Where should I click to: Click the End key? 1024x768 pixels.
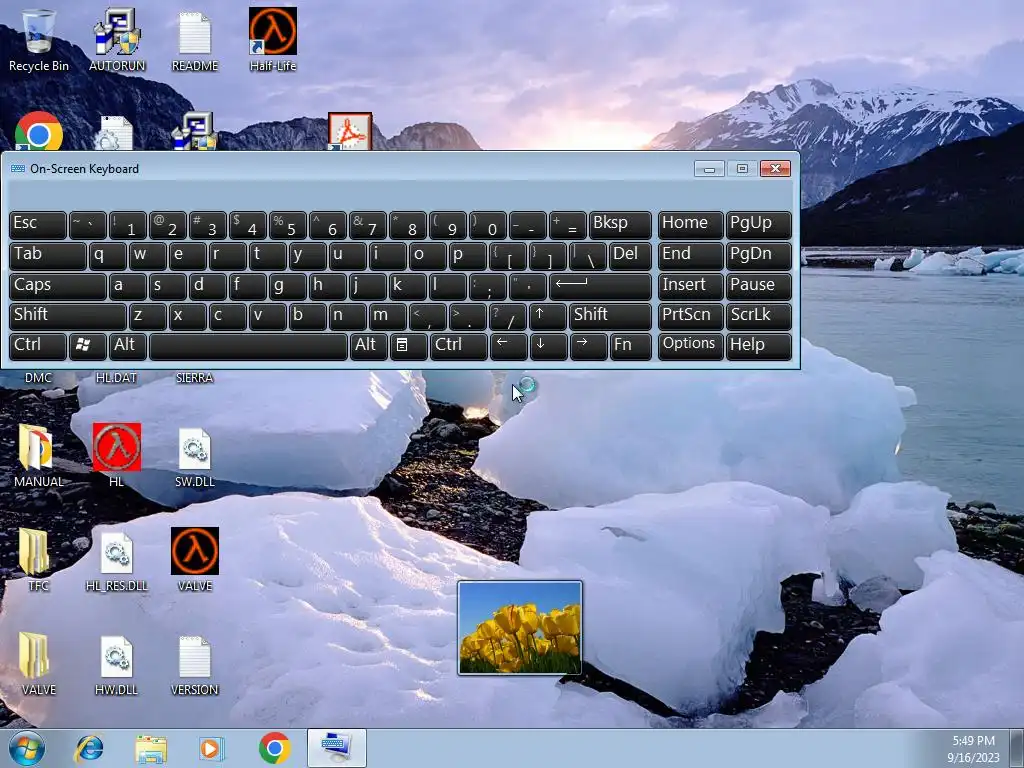click(x=690, y=256)
